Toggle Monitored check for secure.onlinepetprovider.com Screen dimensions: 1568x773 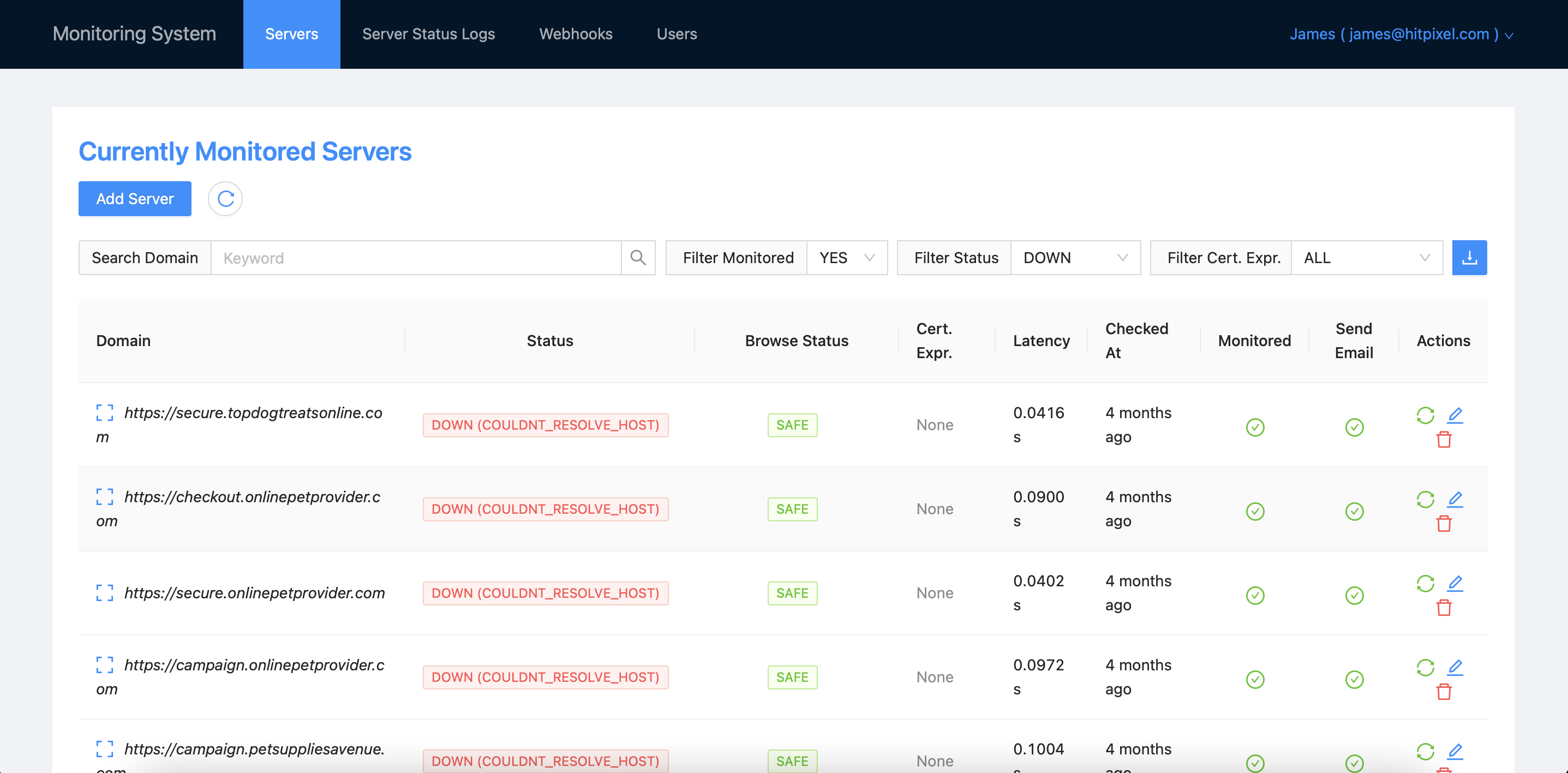[1255, 595]
